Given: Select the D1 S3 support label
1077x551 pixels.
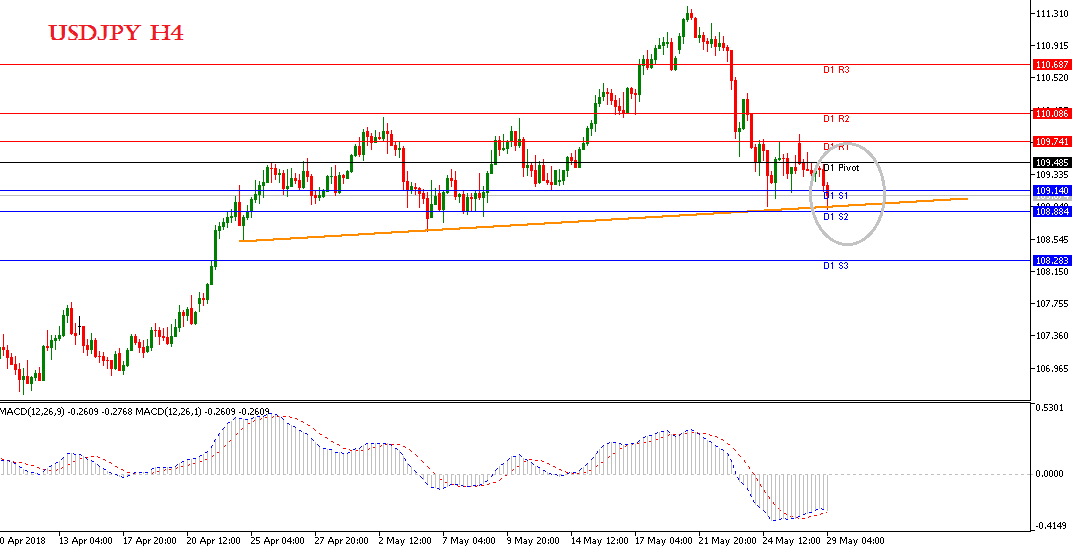Looking at the screenshot, I should [x=835, y=265].
